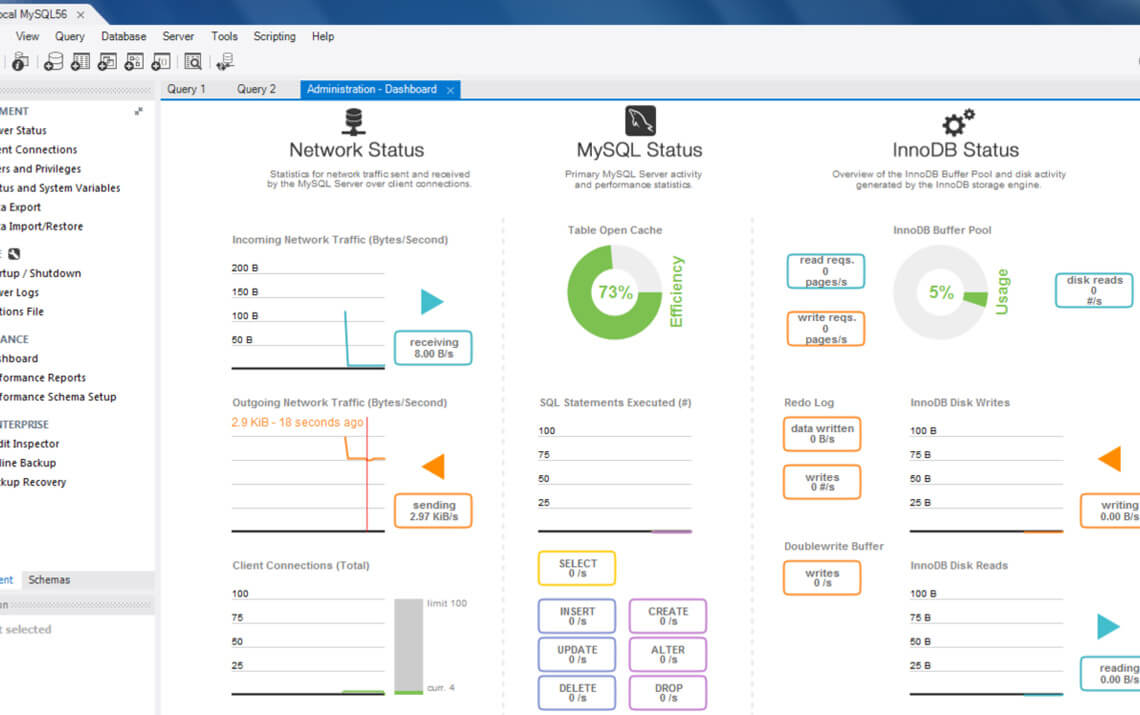Click the search table data toolbar icon
The width and height of the screenshot is (1140, 715).
click(193, 62)
